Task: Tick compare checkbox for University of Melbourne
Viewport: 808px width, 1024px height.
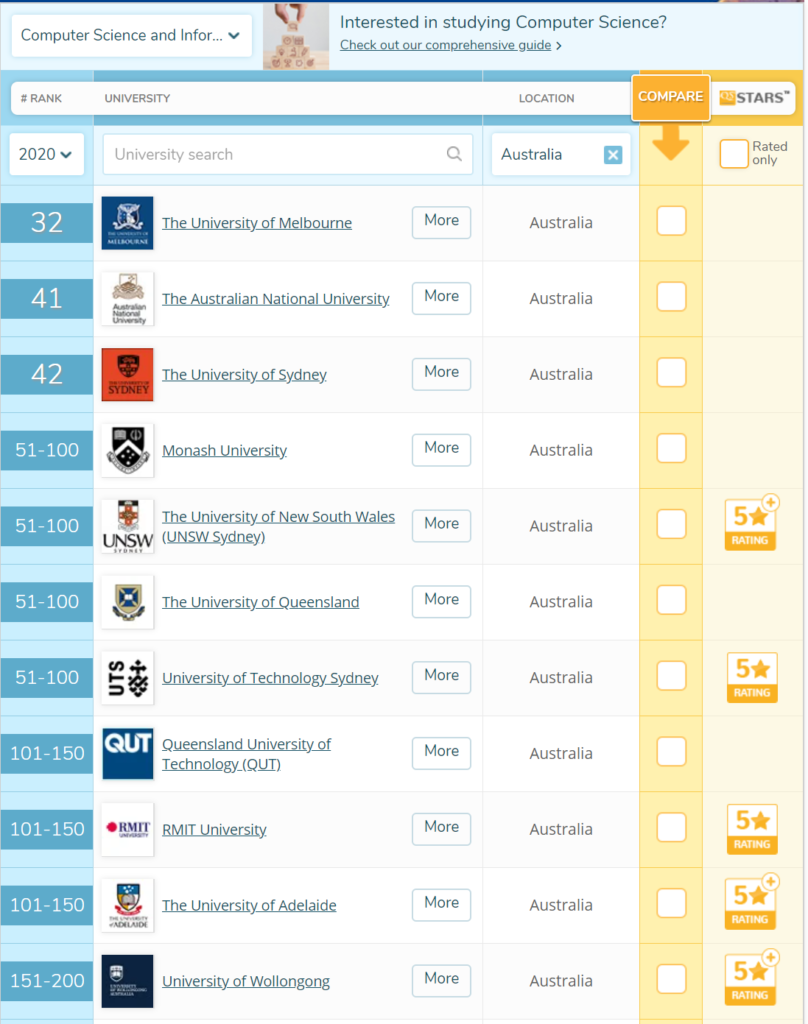Action: point(671,221)
